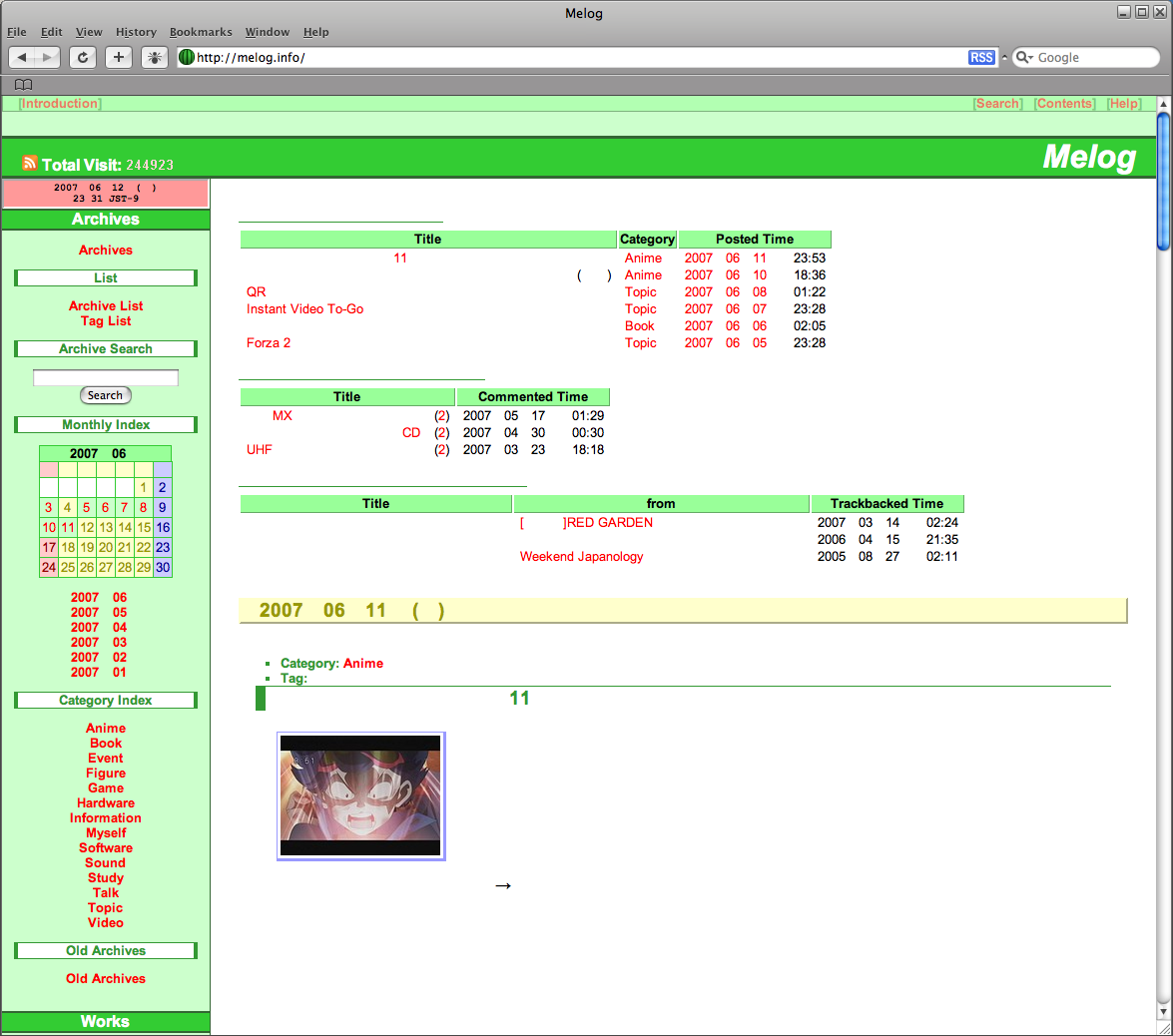Click the Instant Video To-Go post link
The width and height of the screenshot is (1173, 1036).
[305, 309]
